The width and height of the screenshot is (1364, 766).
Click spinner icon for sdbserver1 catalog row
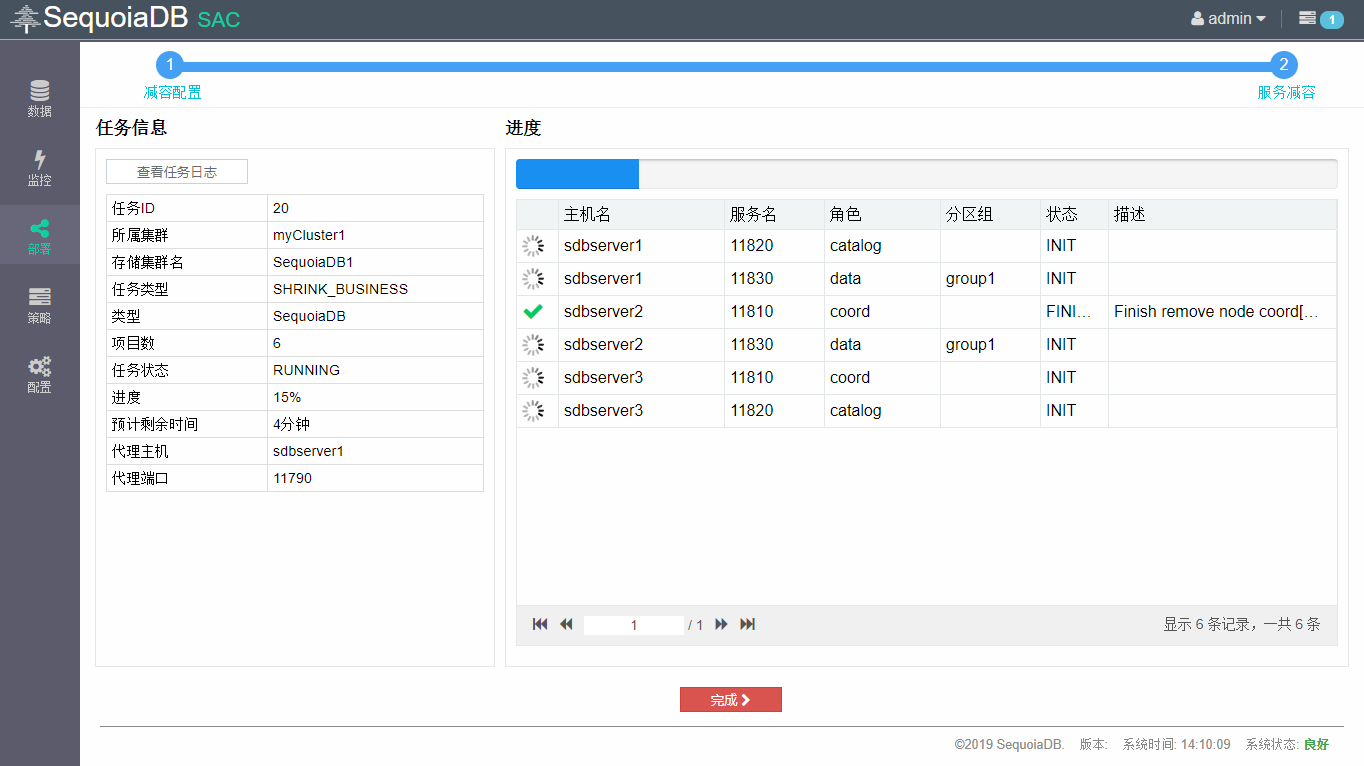533,245
